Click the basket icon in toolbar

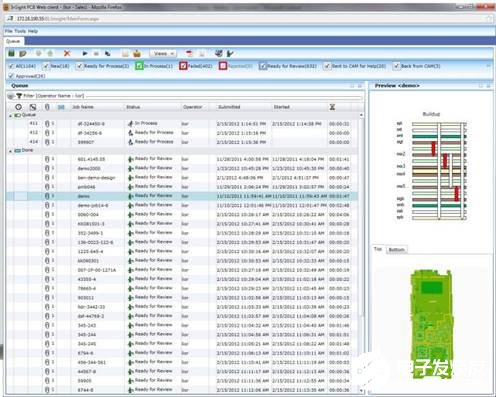point(137,53)
